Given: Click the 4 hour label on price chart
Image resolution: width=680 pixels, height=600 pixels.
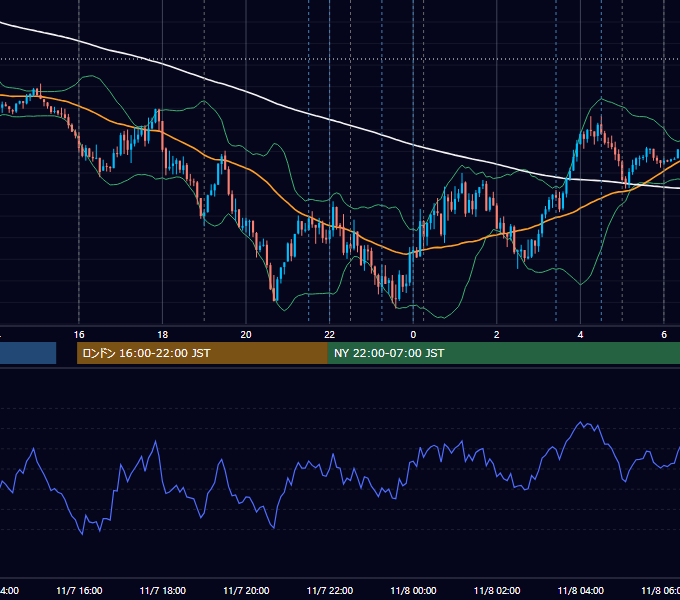Looking at the screenshot, I should [x=580, y=335].
